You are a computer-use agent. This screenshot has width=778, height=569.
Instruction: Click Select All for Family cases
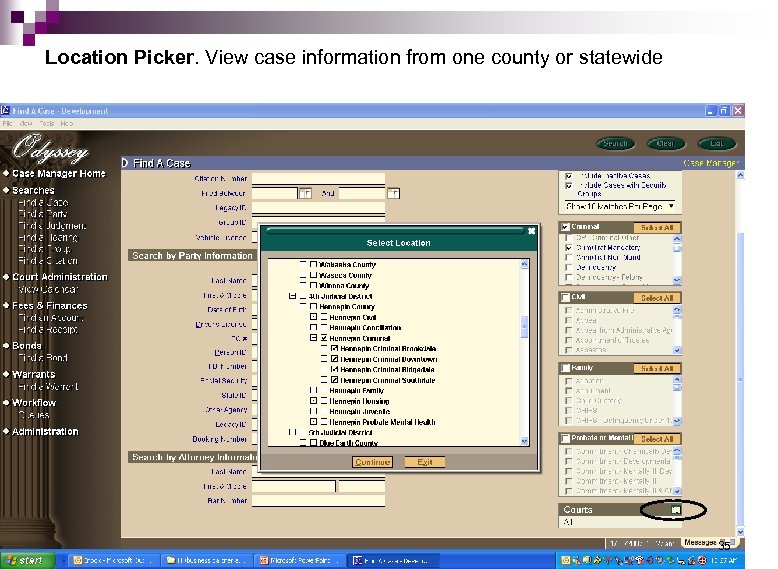click(x=657, y=369)
